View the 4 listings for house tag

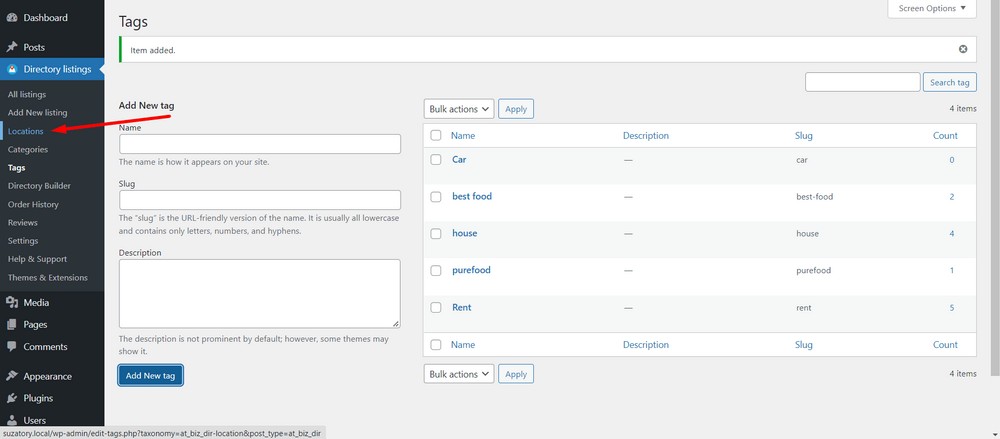click(x=952, y=234)
